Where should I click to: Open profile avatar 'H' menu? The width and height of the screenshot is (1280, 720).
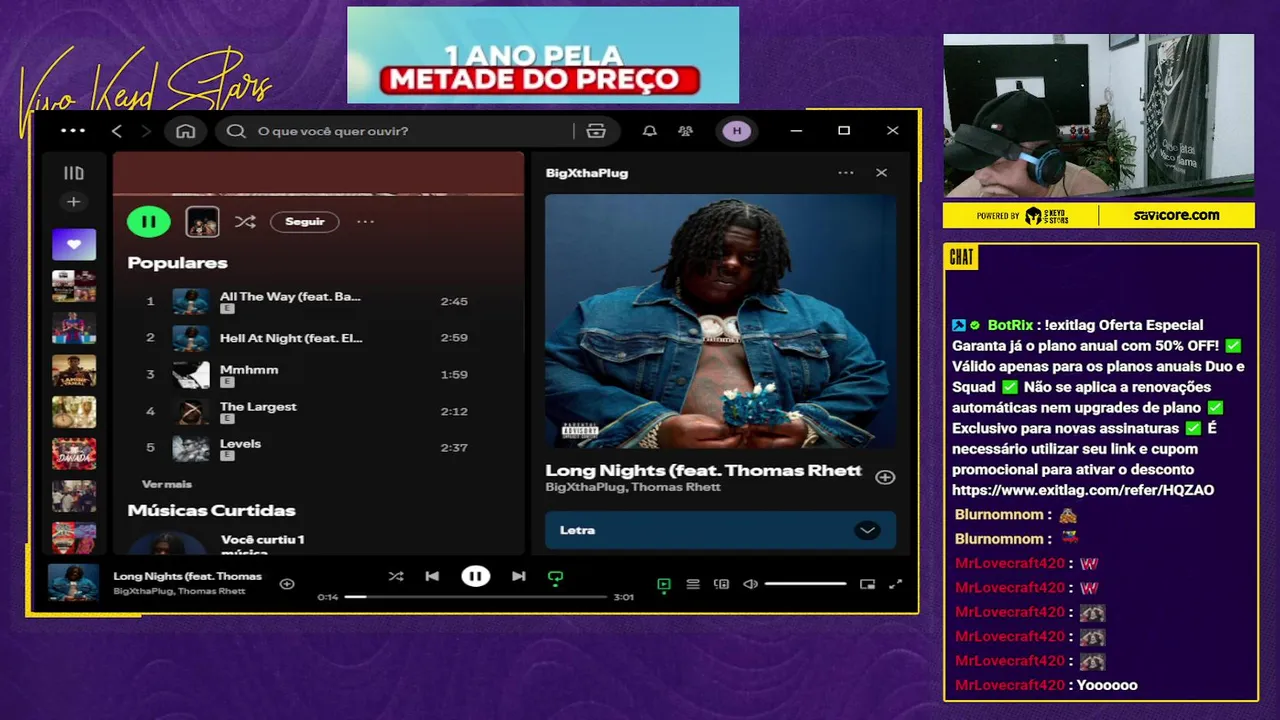click(x=737, y=131)
